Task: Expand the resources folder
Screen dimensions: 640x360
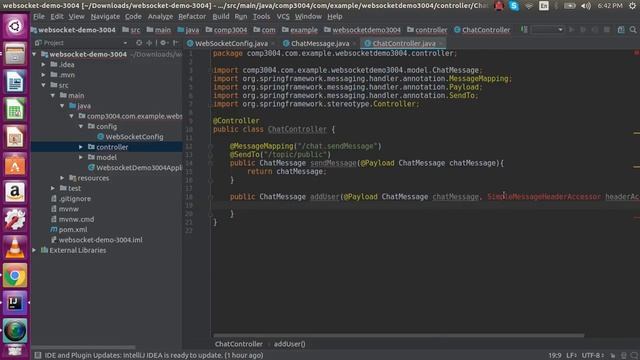Action: [62, 178]
